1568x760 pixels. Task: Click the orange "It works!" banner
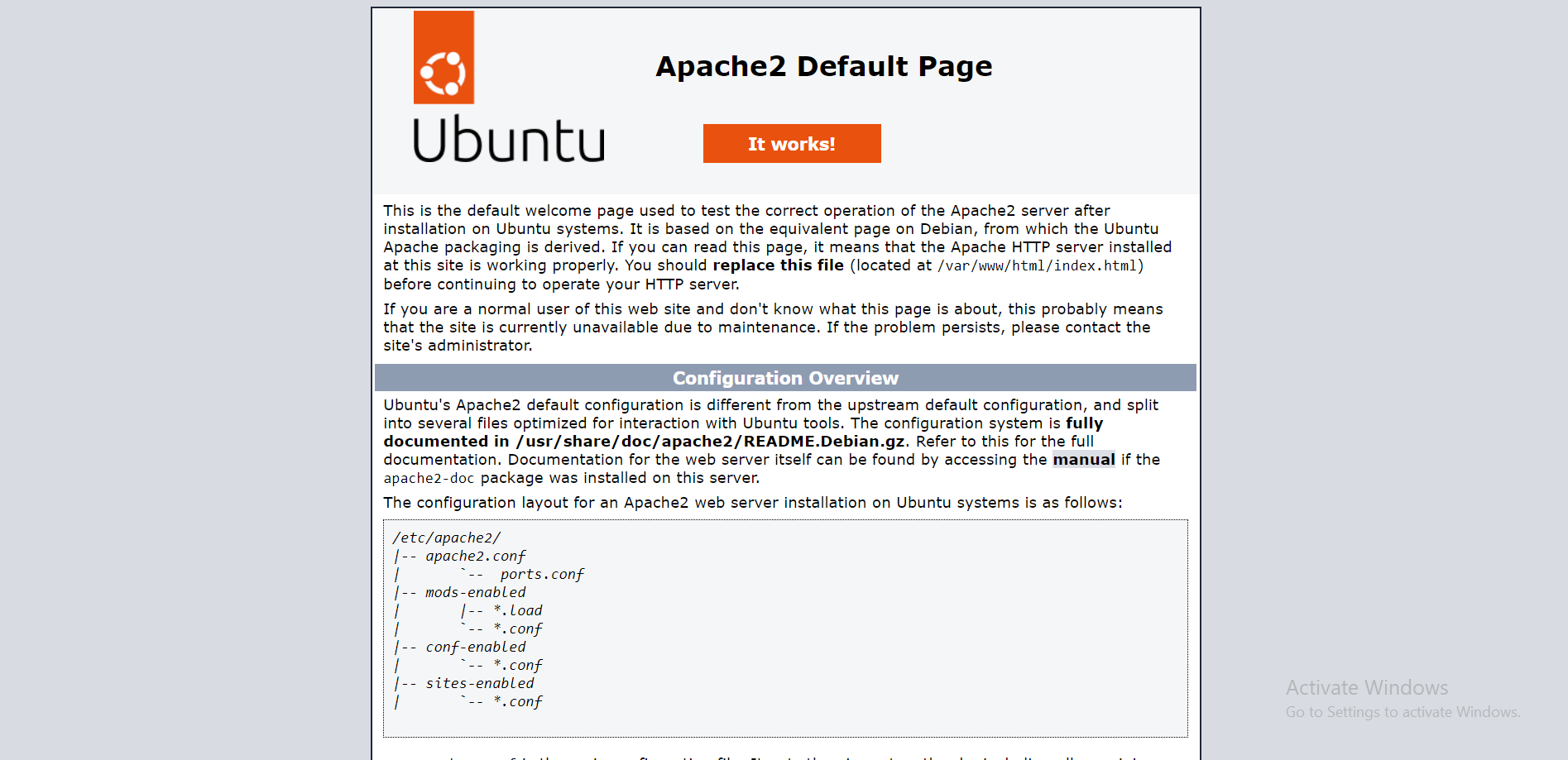coord(792,144)
